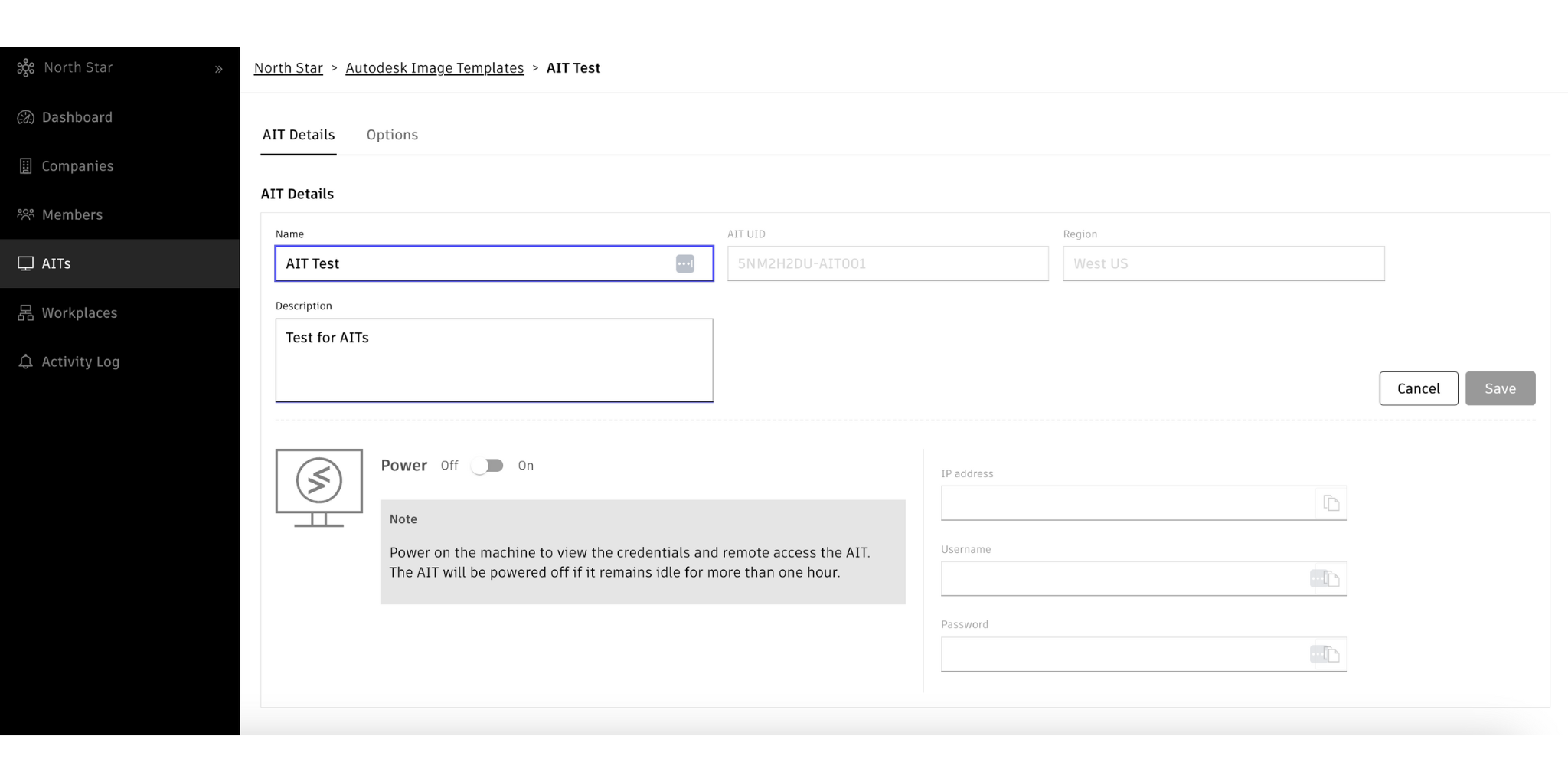
Task: Open Workplaces sidebar icon
Action: [x=25, y=312]
